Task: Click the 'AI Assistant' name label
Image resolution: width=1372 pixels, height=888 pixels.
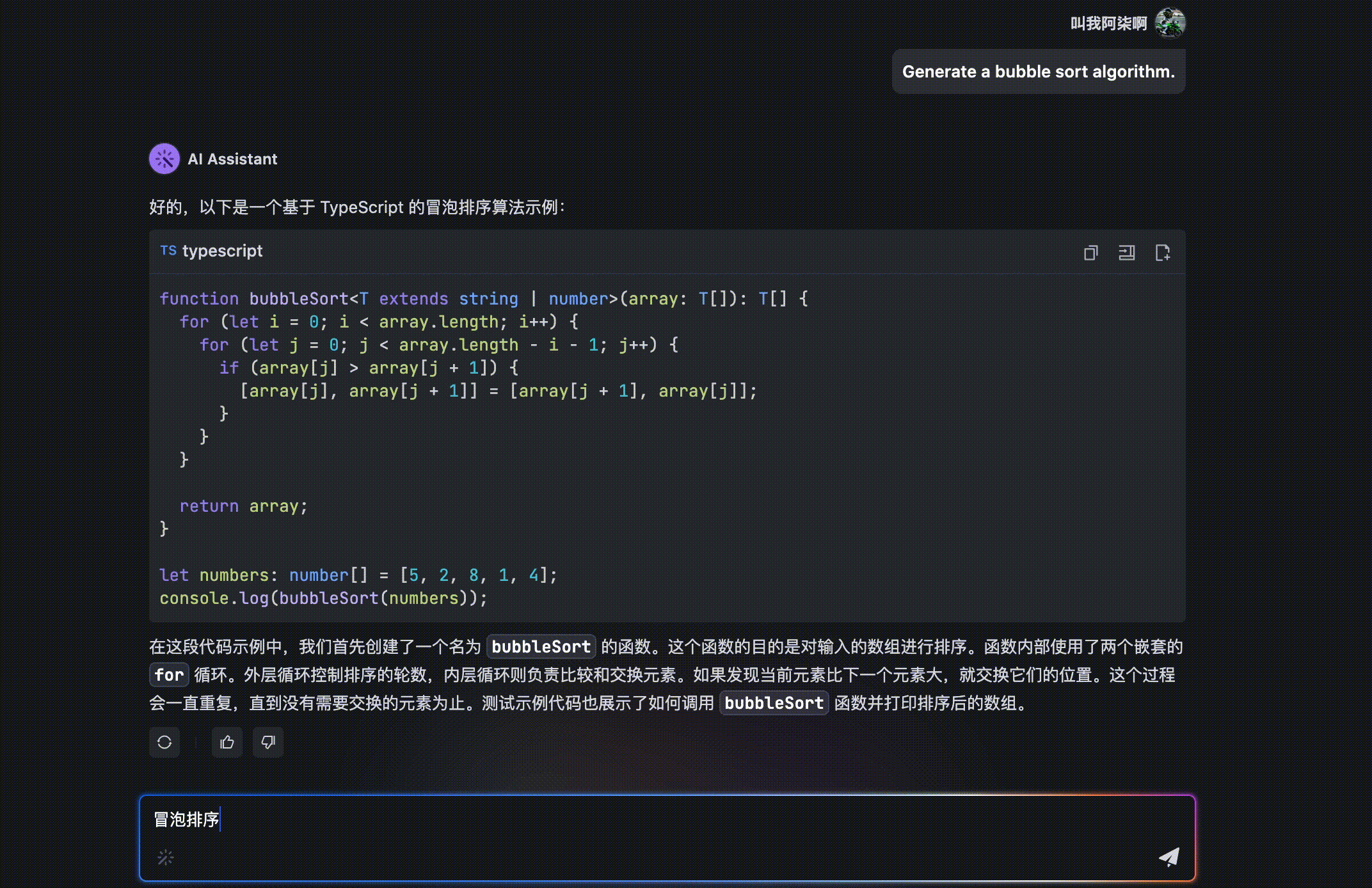Action: tap(232, 159)
